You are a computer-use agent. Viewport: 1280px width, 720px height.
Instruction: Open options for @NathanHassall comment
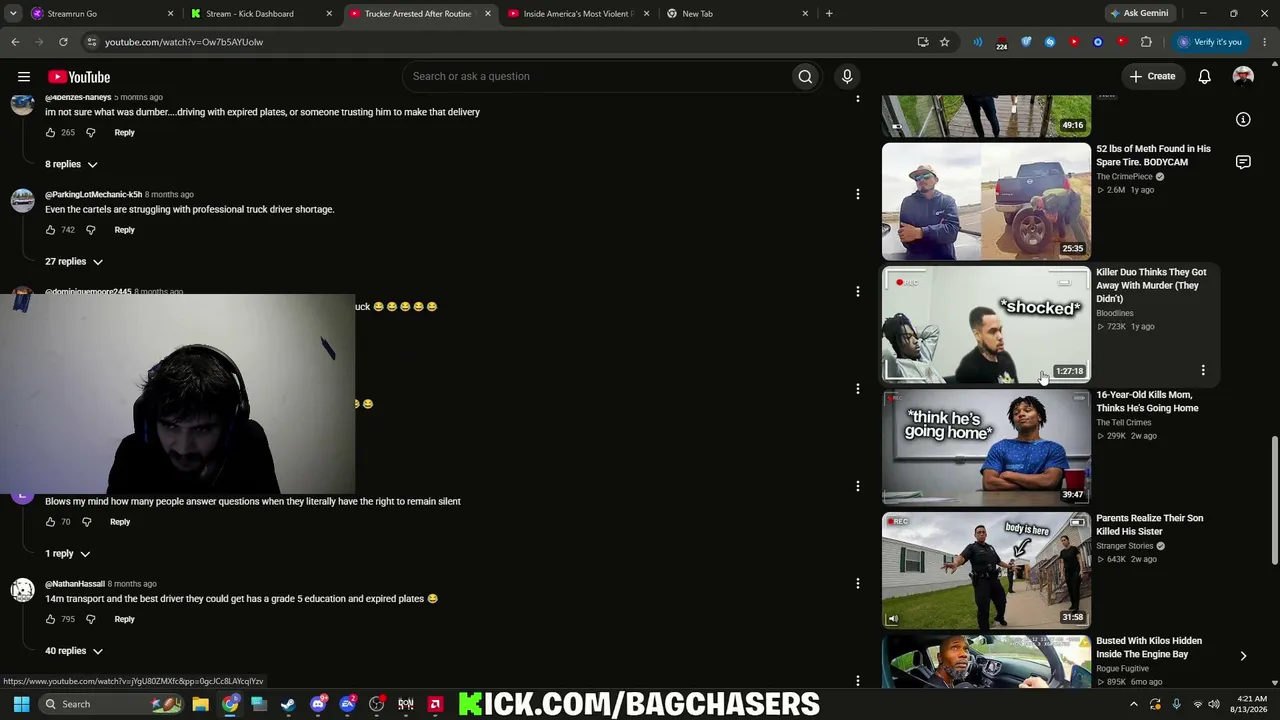click(857, 583)
